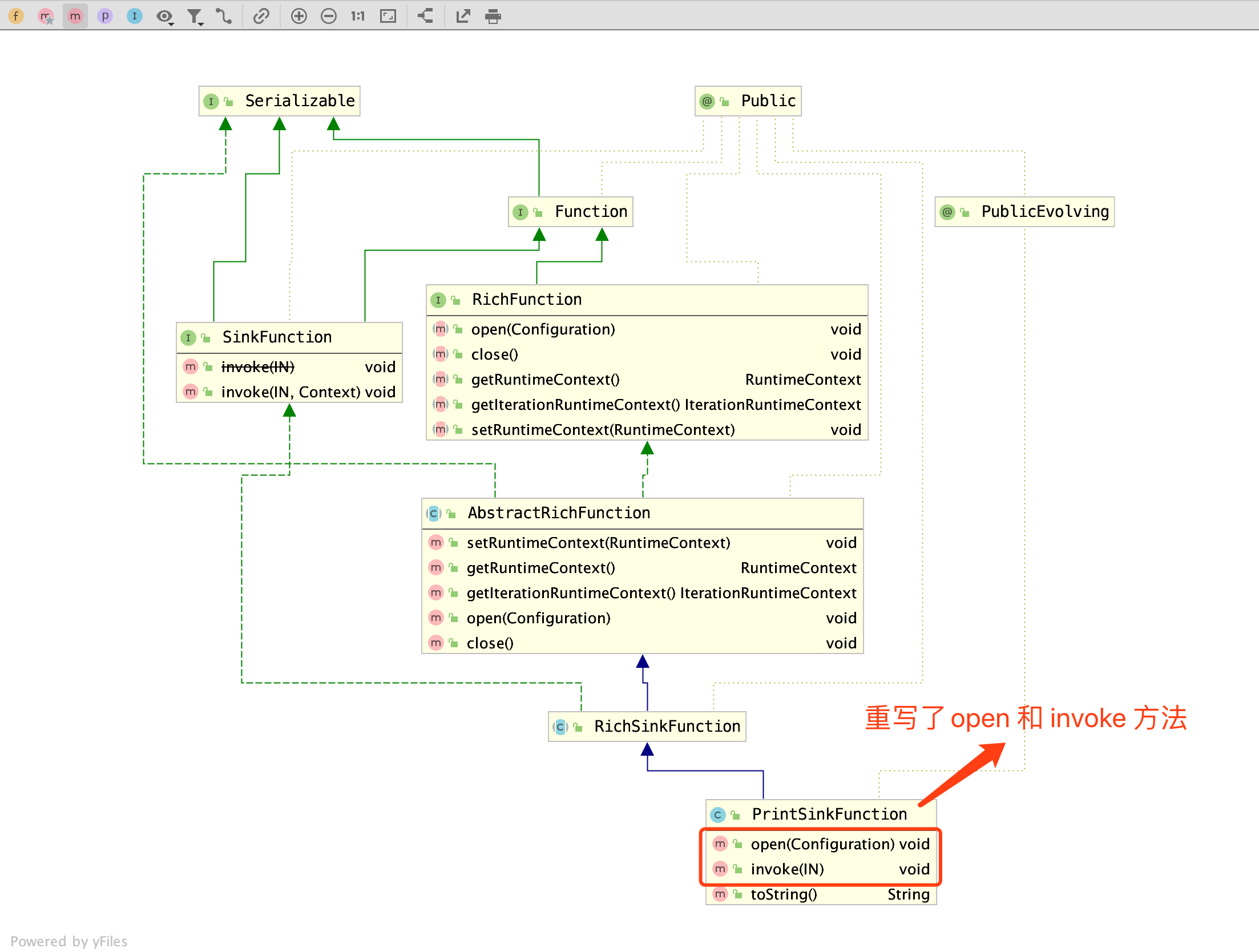The height and width of the screenshot is (952, 1259).
Task: Click interface icon beside SinkFunction
Action: tap(188, 338)
